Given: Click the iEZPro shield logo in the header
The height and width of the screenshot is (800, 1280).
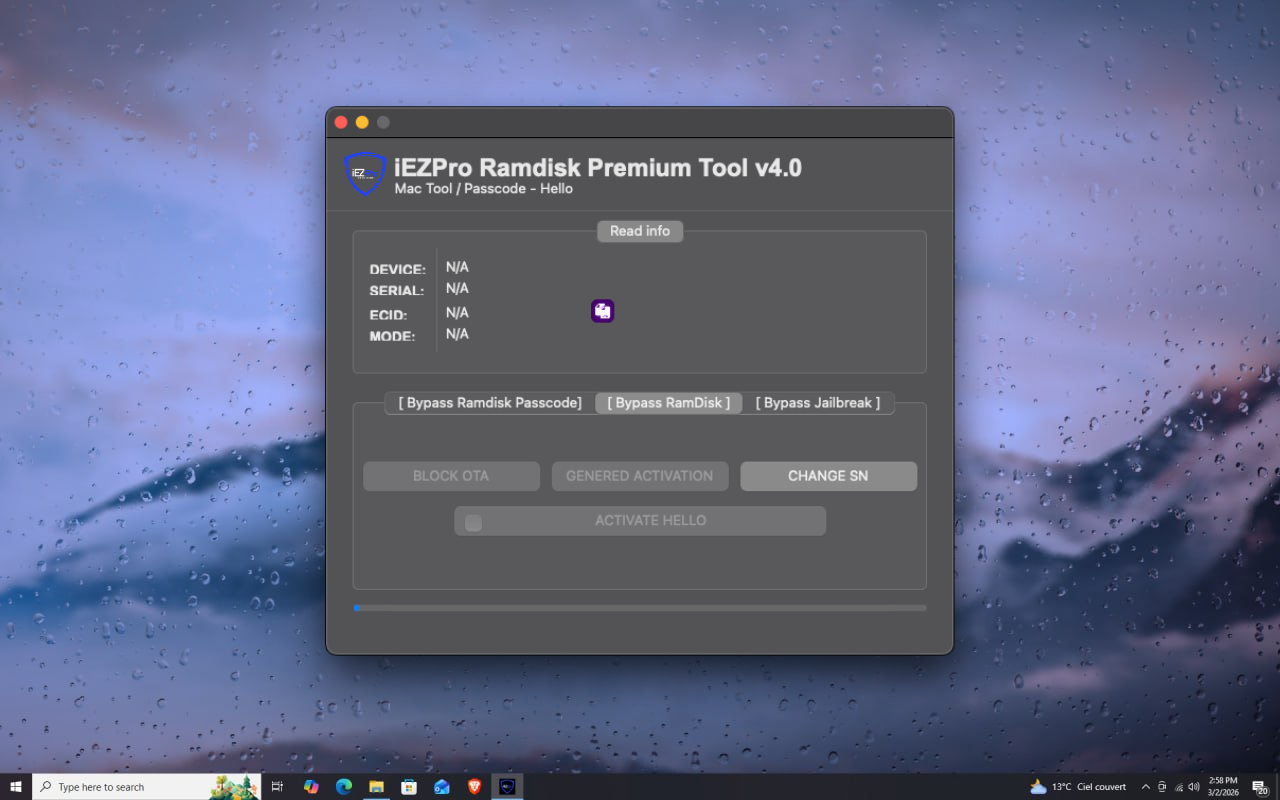Looking at the screenshot, I should coord(364,172).
